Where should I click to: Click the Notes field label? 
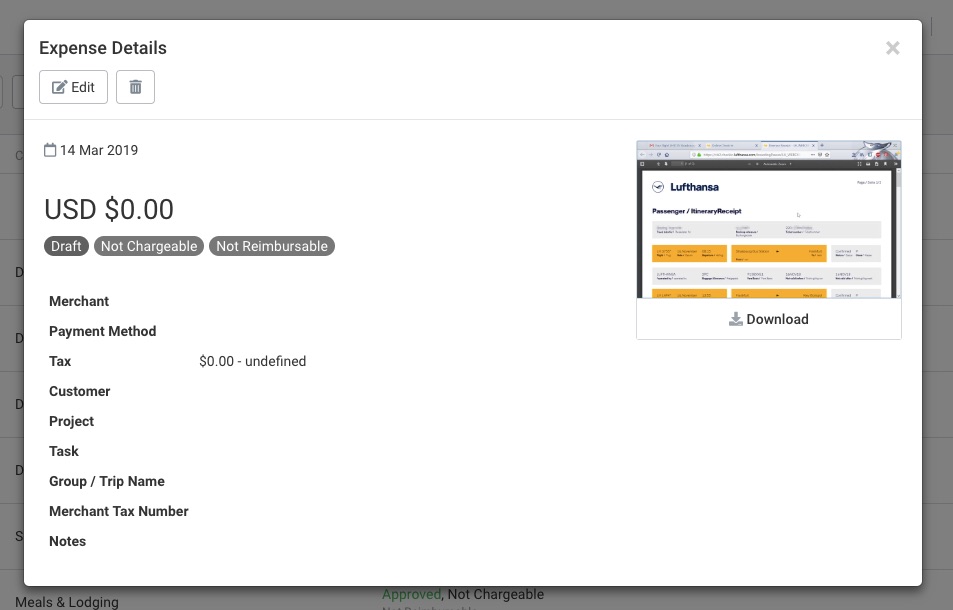point(67,541)
